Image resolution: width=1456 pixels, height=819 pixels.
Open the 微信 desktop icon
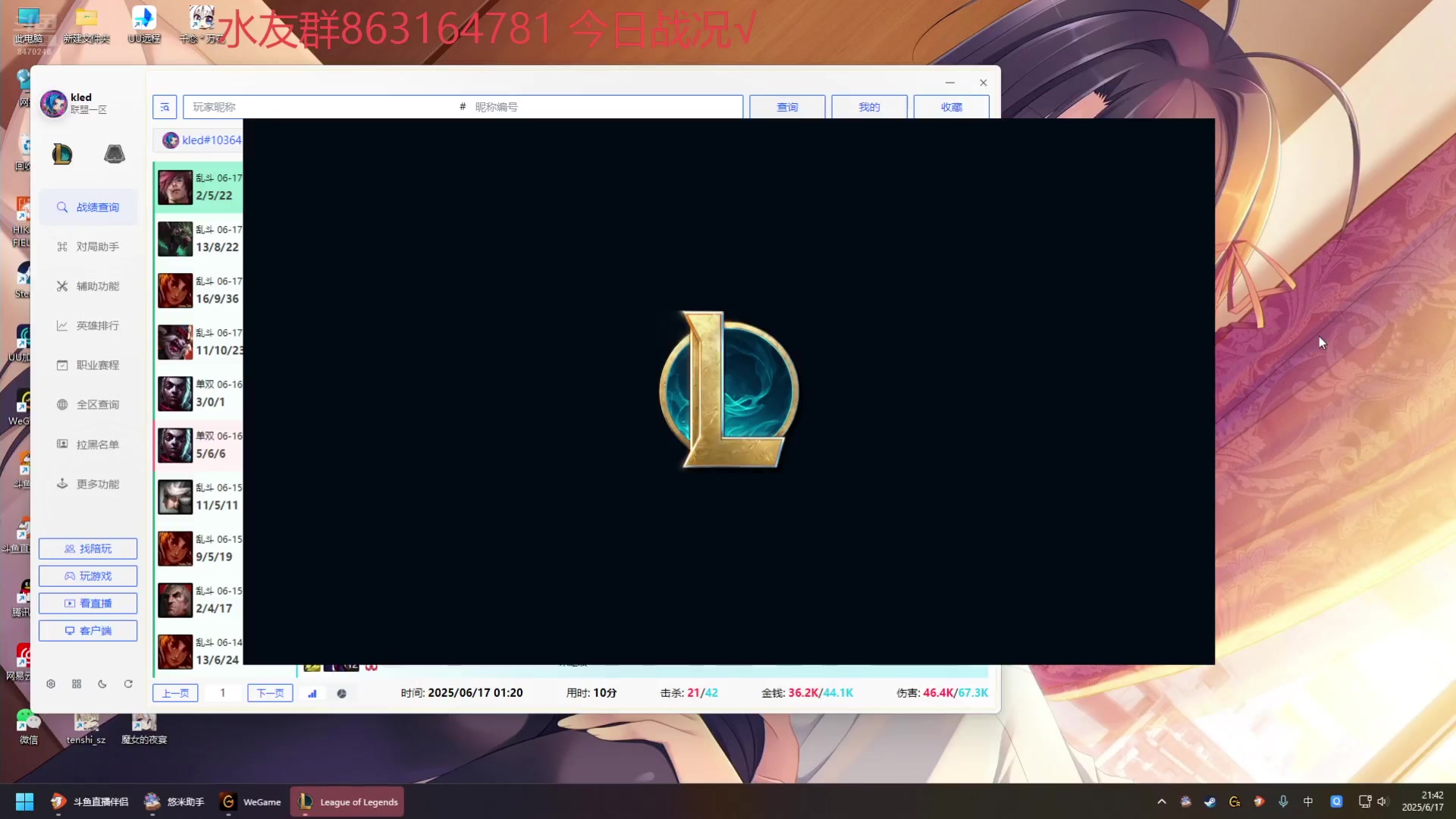29,726
